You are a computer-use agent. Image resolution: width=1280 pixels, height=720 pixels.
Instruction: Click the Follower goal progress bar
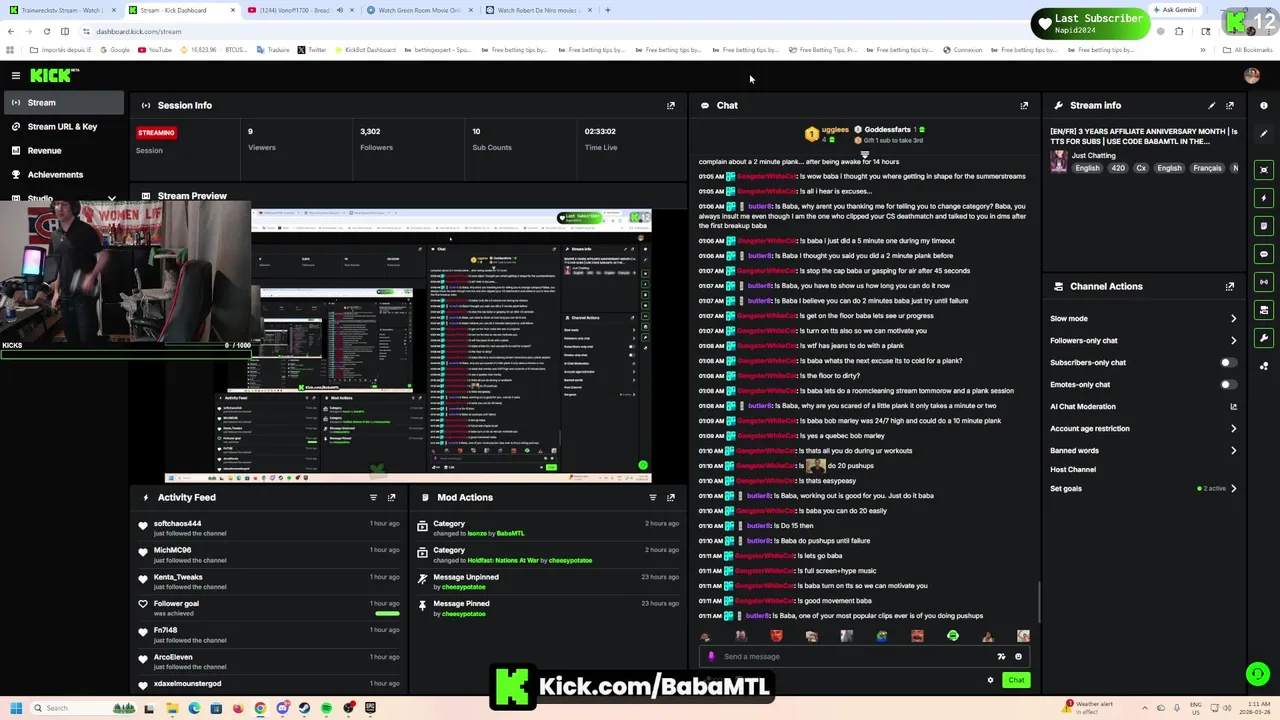point(386,613)
